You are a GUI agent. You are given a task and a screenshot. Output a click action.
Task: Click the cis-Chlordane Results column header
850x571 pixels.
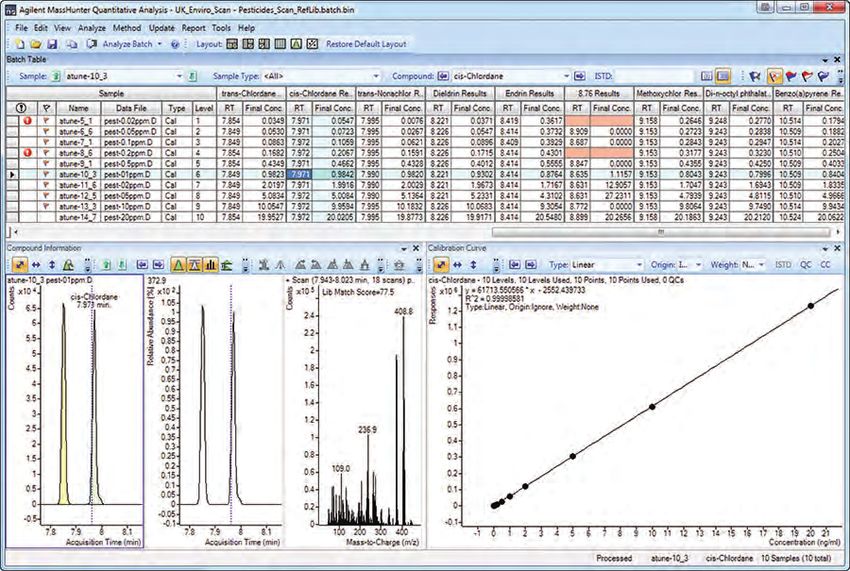tap(321, 93)
